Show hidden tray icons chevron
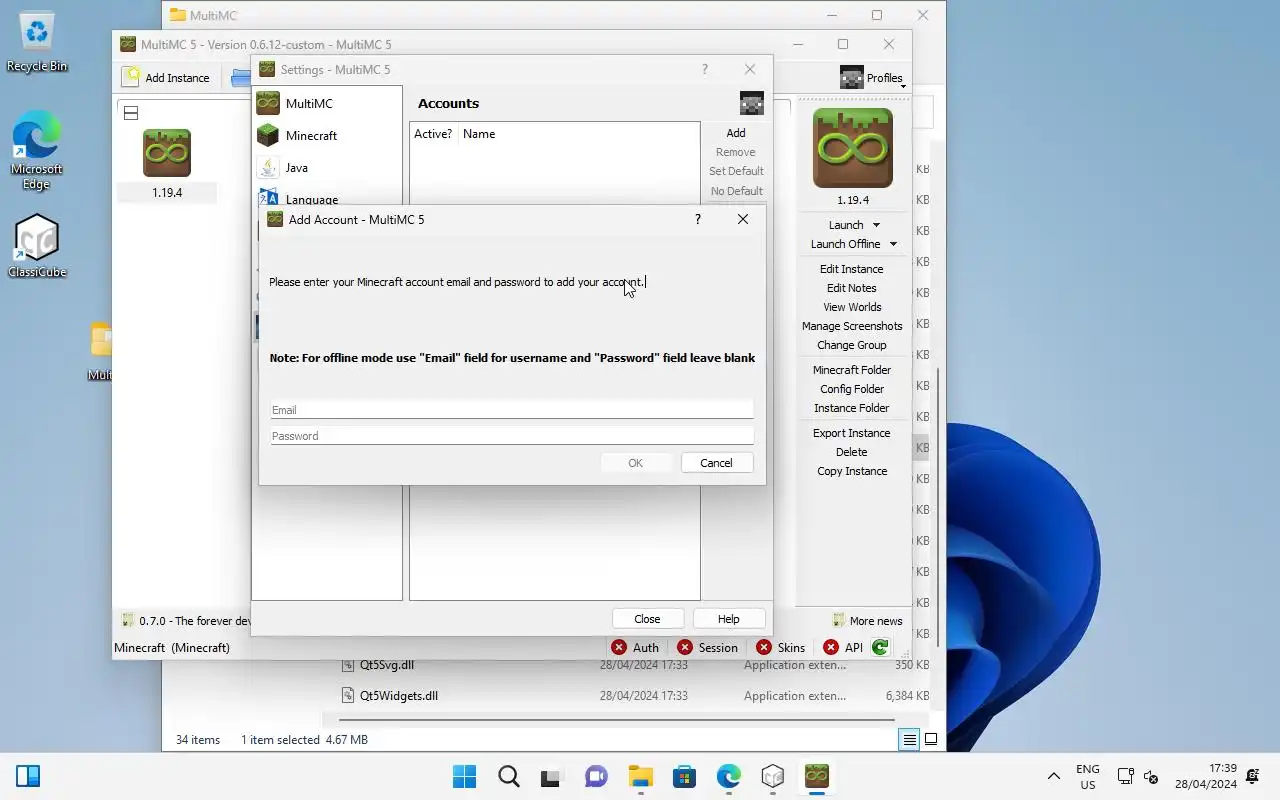This screenshot has width=1280, height=800. click(x=1053, y=776)
